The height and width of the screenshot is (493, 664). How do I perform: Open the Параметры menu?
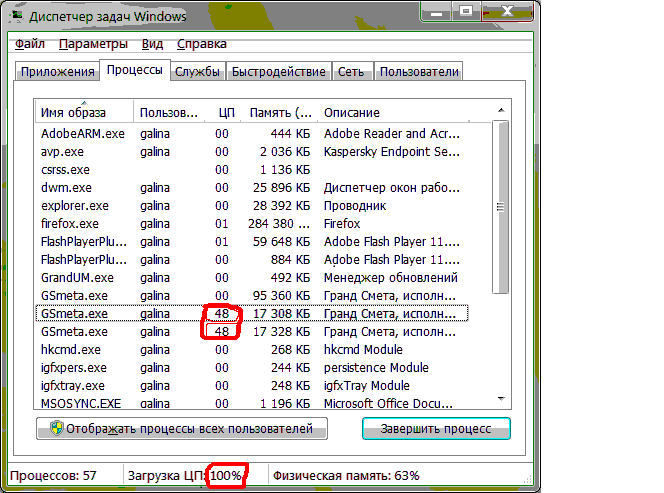[93, 44]
